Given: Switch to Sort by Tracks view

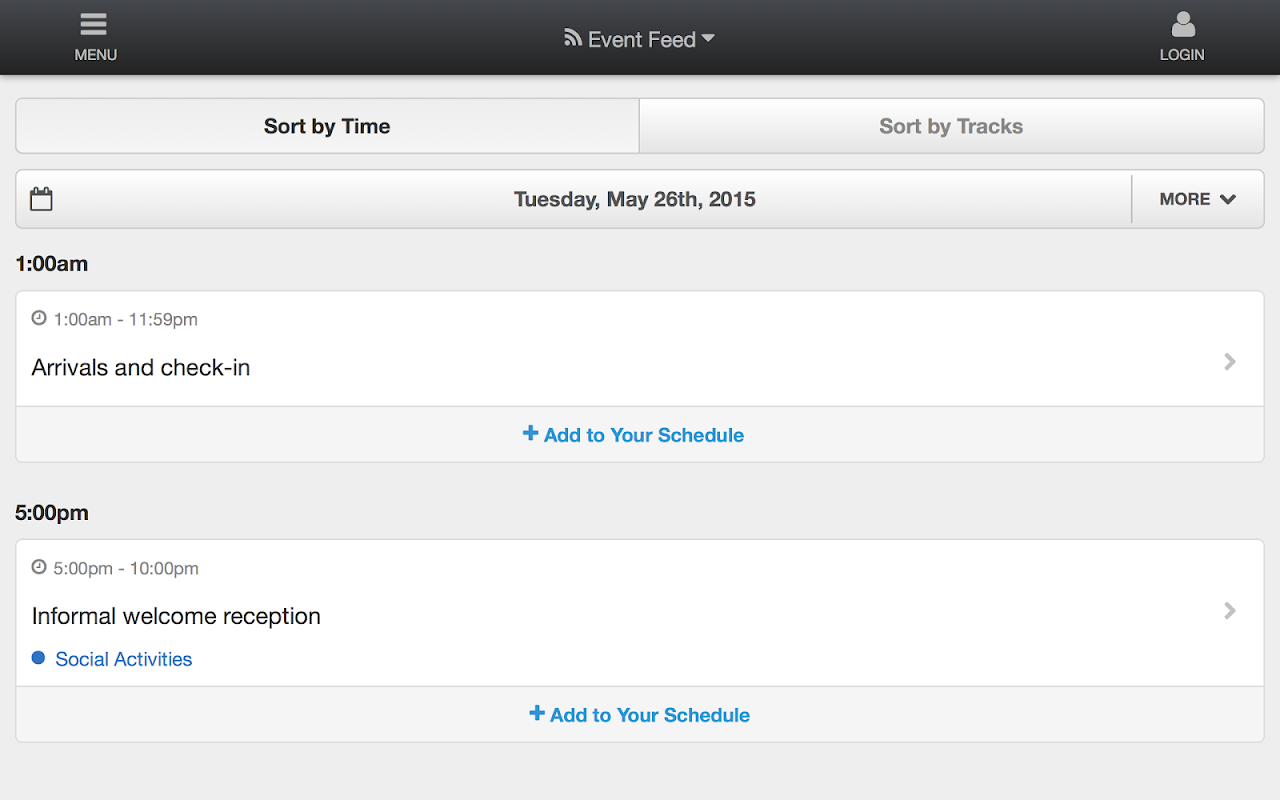Looking at the screenshot, I should [x=951, y=126].
